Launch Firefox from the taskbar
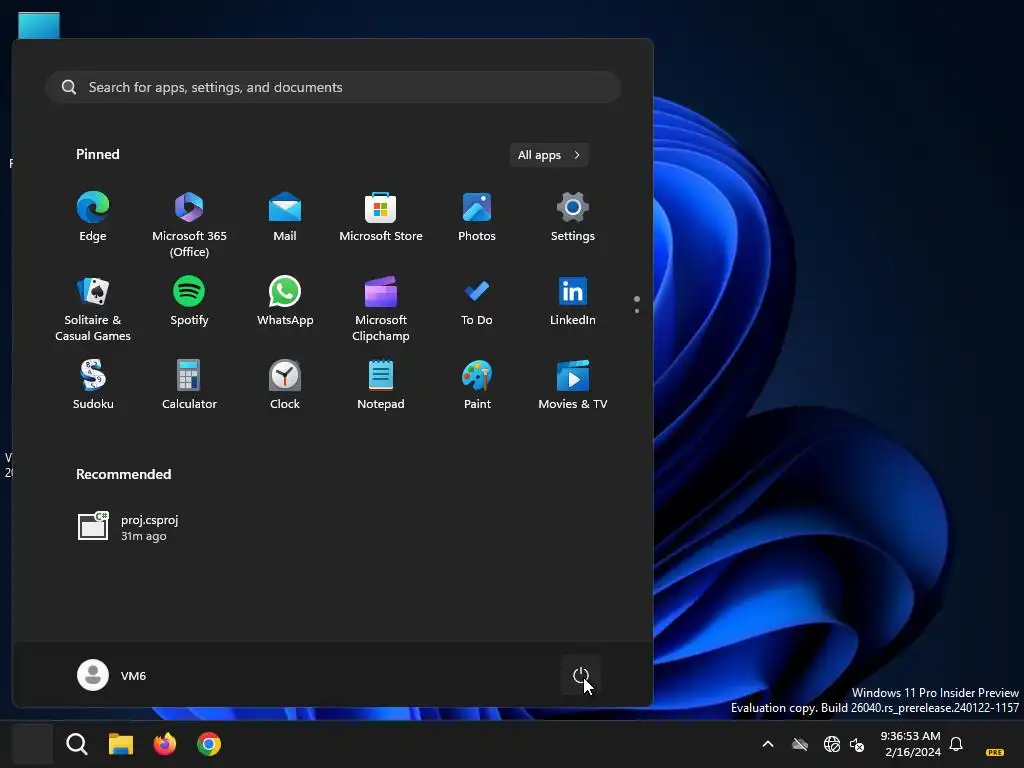Screen dimensions: 1024x768 [165, 744]
